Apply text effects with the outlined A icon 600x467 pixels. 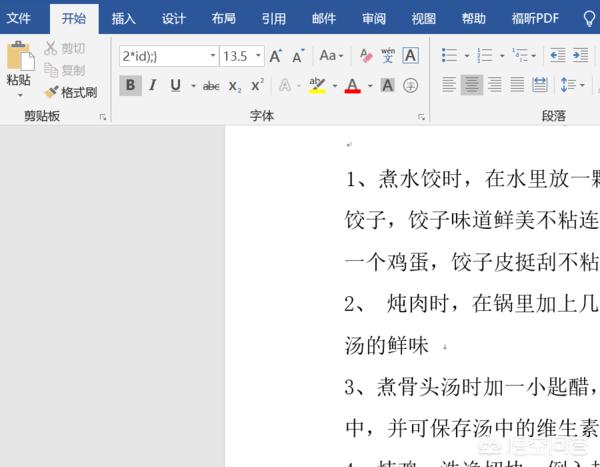(x=285, y=85)
